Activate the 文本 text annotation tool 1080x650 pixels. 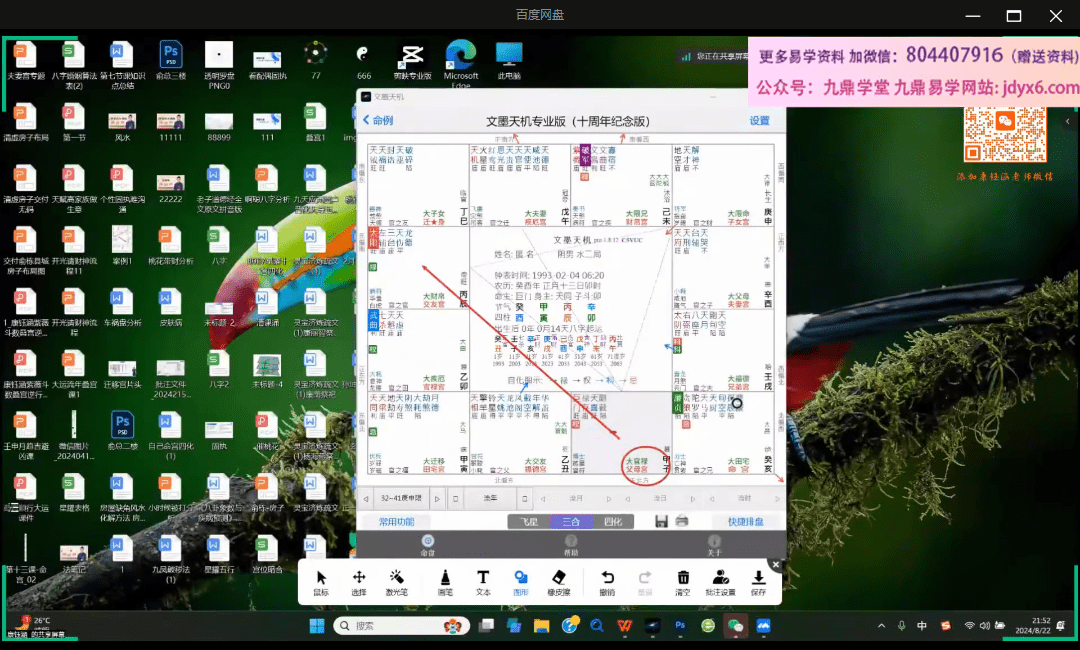tap(483, 582)
